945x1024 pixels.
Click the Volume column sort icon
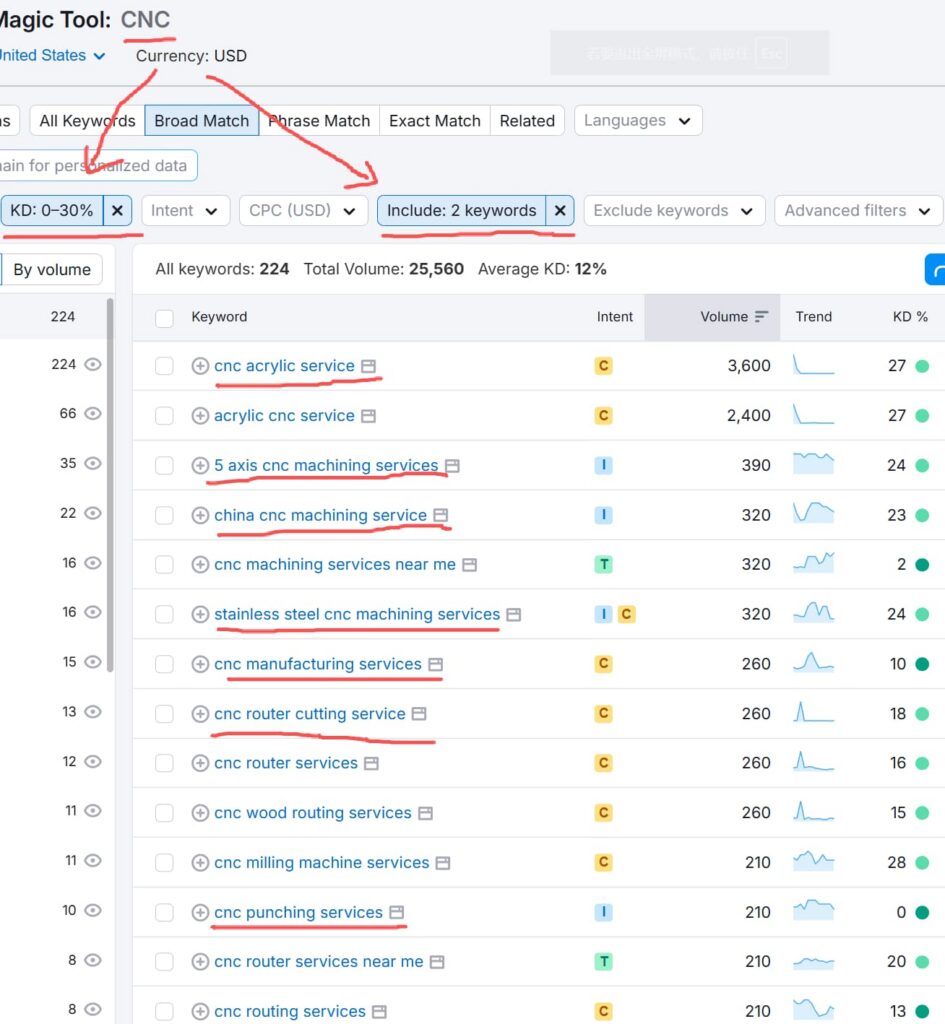click(x=761, y=317)
